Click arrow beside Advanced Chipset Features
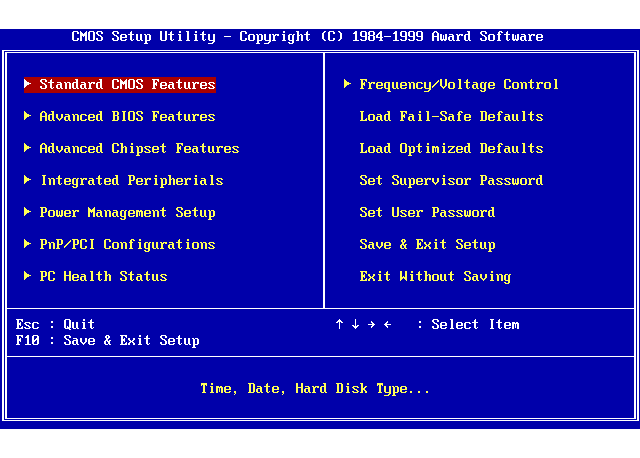Image resolution: width=640 pixels, height=458 pixels. 27,148
